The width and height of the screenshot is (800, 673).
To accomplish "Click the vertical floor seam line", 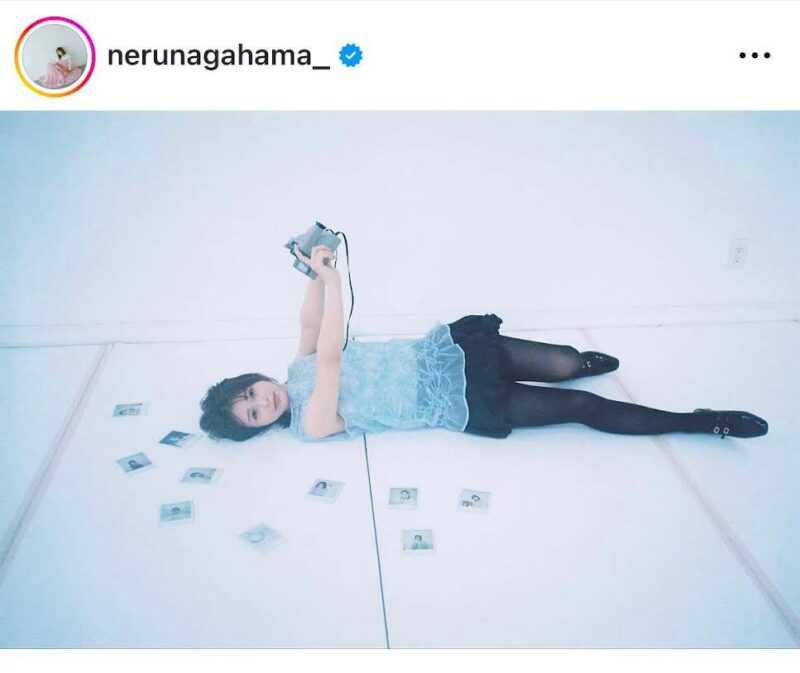I will point(376,541).
